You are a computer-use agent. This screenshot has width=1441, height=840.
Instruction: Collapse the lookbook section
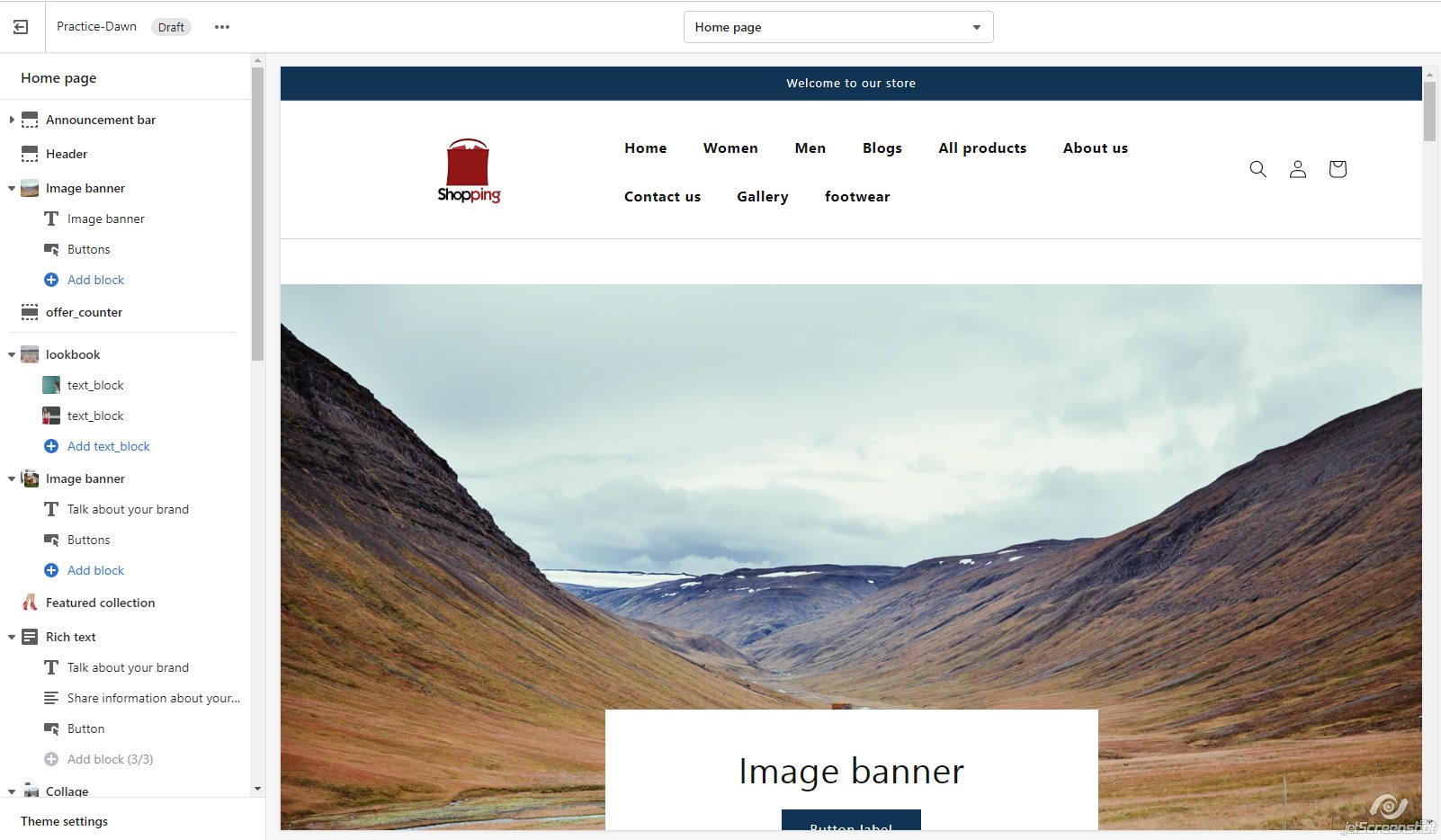(12, 354)
